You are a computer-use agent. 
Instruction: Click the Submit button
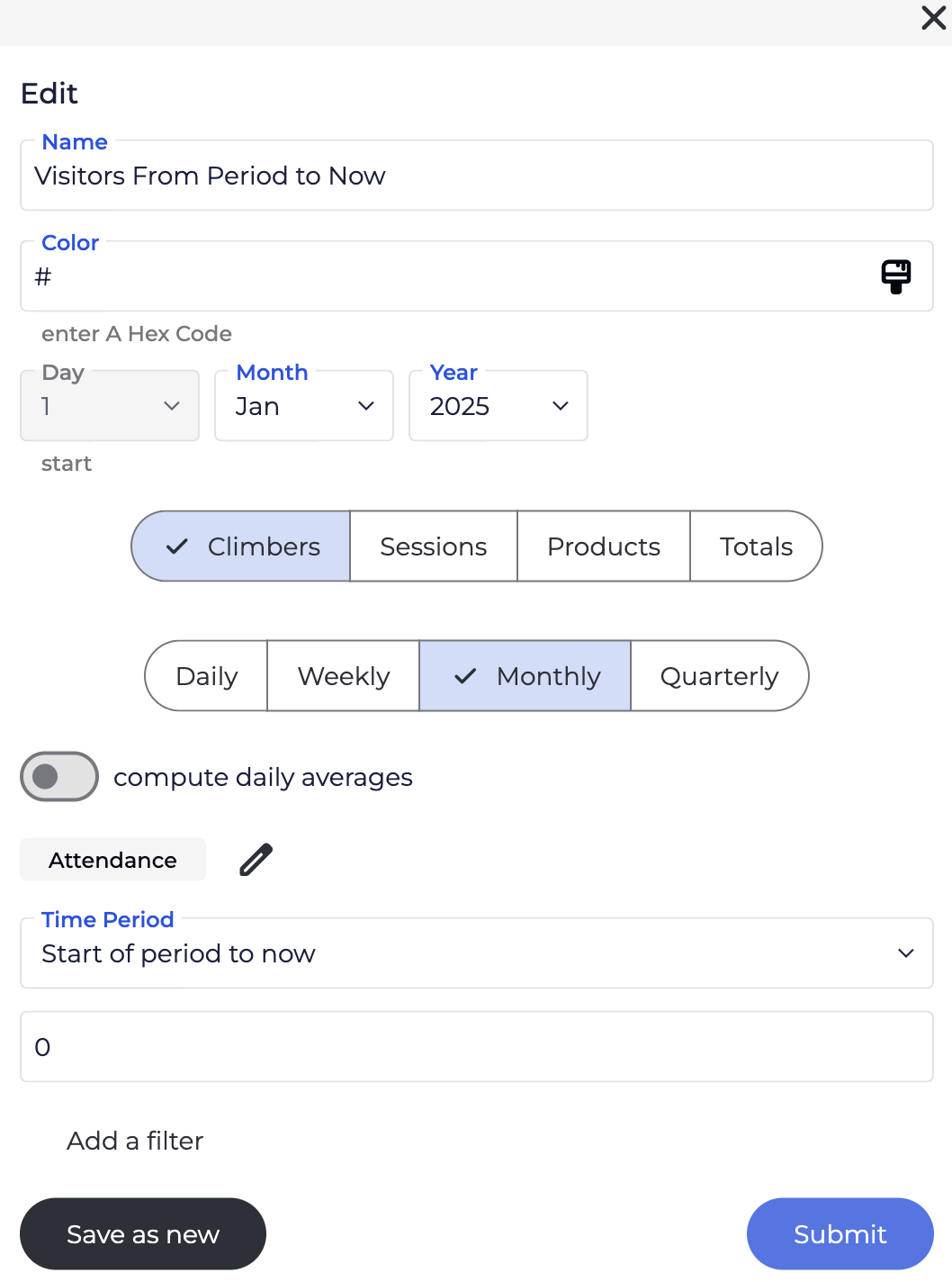point(840,1233)
